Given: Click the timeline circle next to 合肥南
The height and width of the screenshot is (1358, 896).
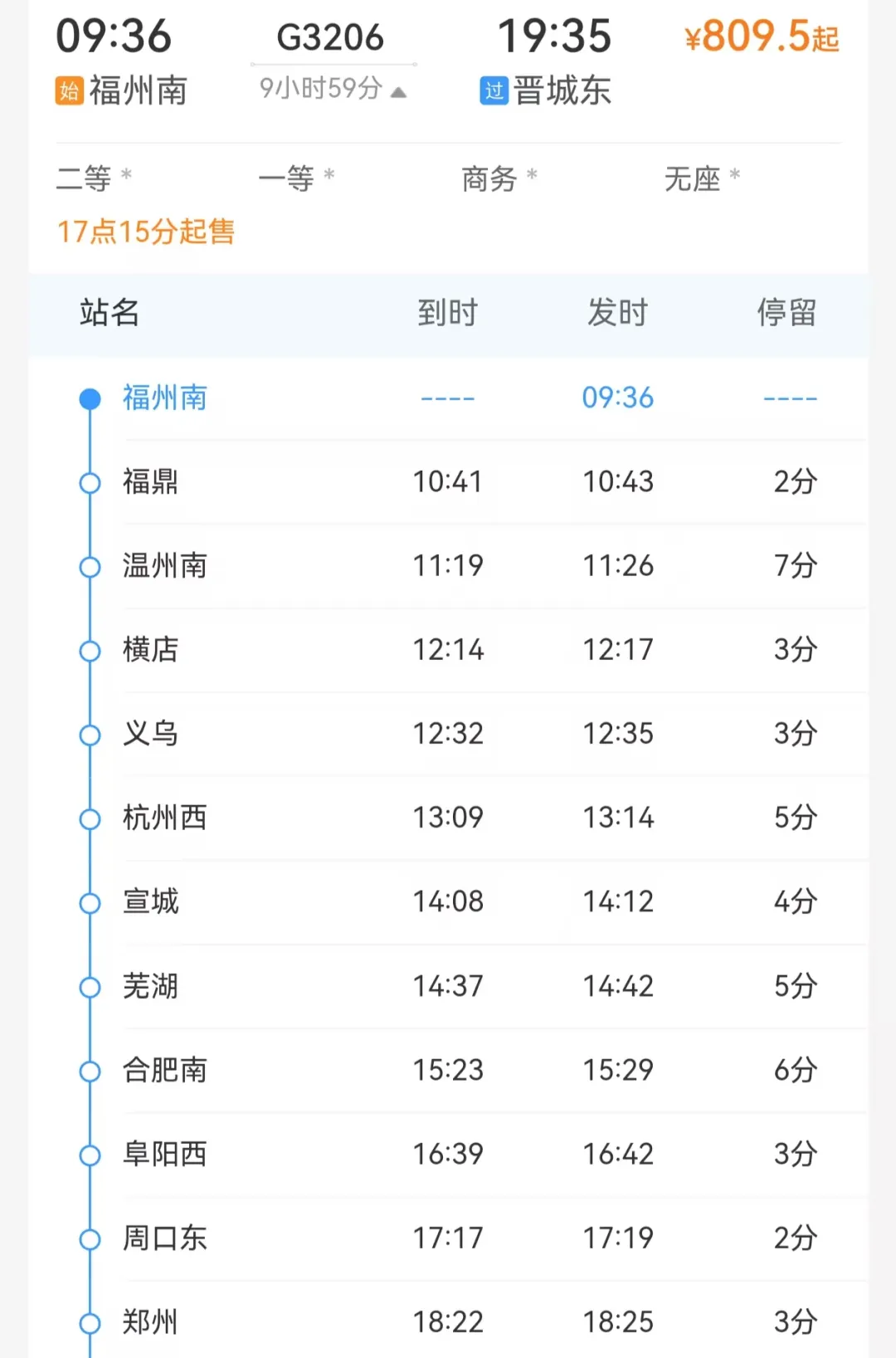Looking at the screenshot, I should point(90,1072).
